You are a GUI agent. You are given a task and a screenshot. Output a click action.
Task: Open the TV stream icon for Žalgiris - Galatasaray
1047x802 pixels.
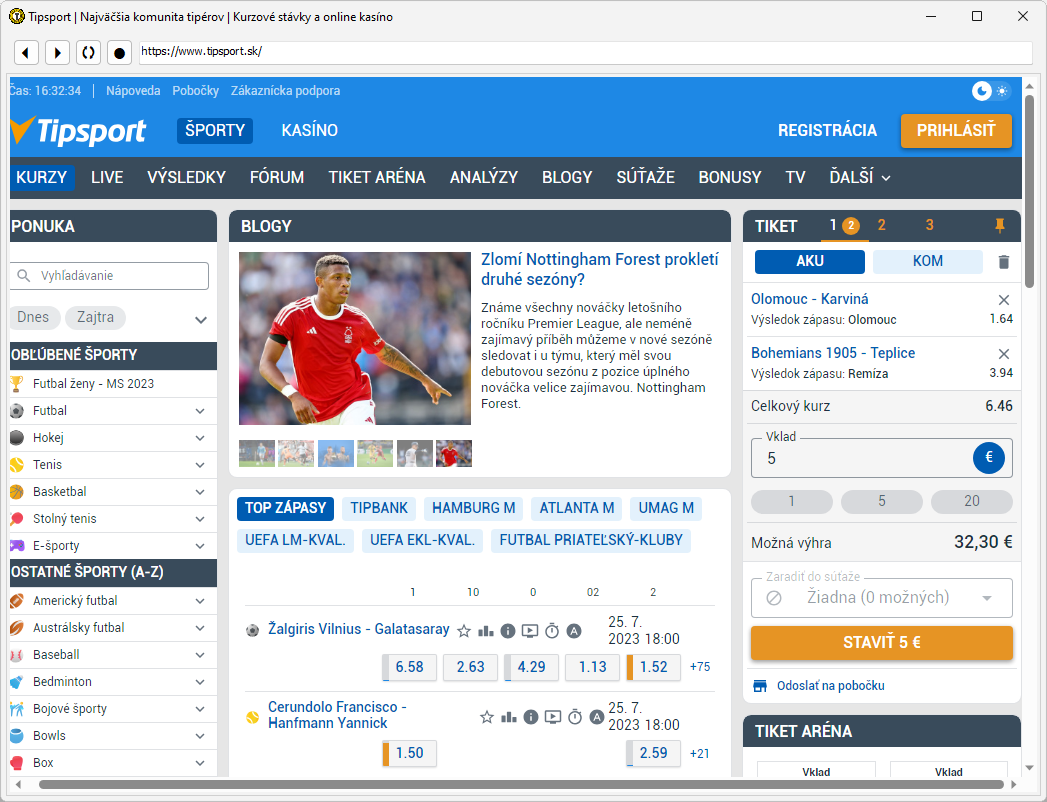pyautogui.click(x=530, y=631)
